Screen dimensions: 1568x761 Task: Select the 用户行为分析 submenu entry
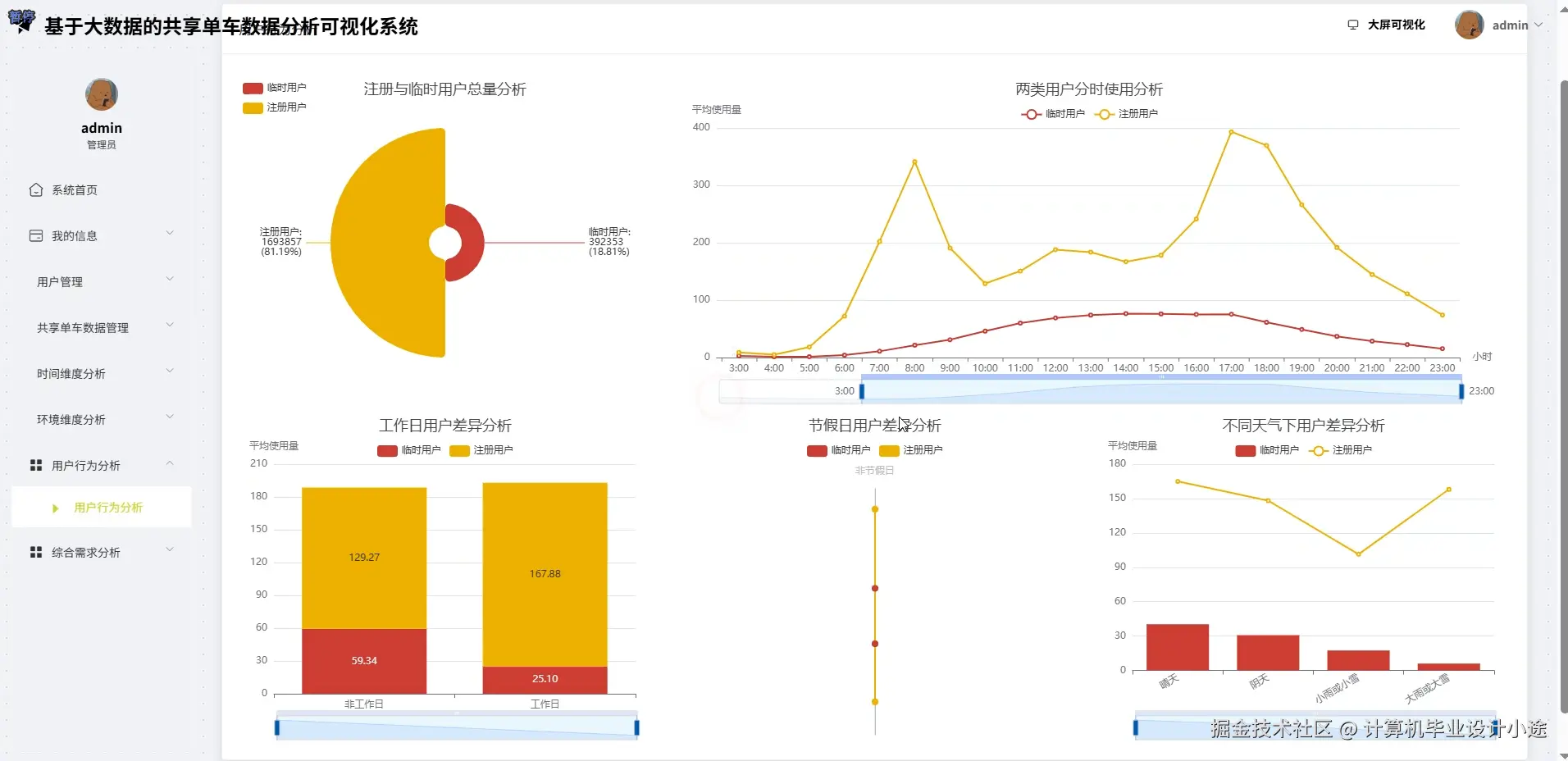(108, 507)
